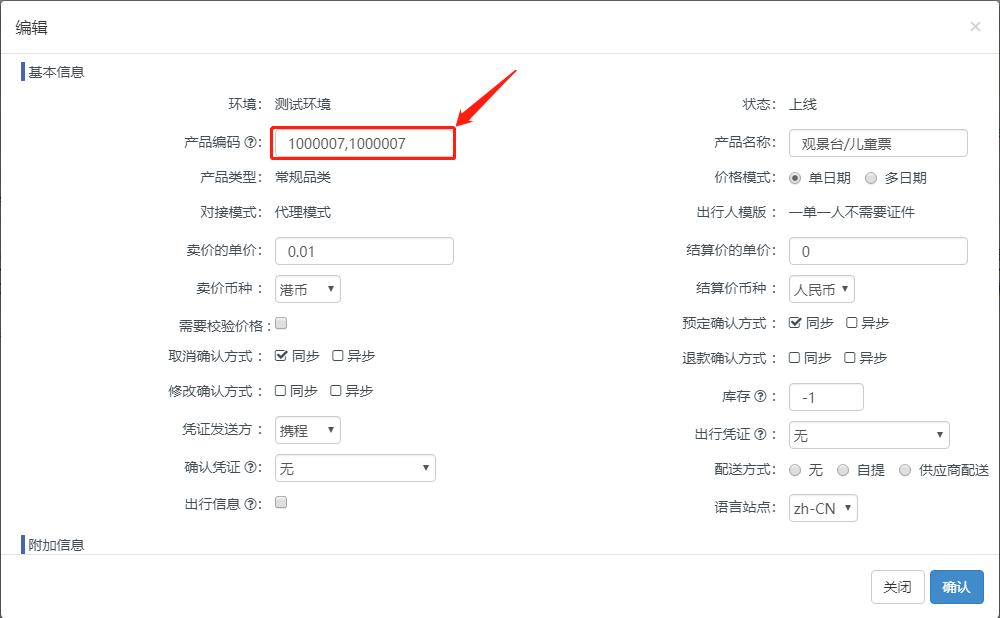This screenshot has height=618, width=1000.
Task: Click the 产品名称 text field
Action: click(877, 143)
